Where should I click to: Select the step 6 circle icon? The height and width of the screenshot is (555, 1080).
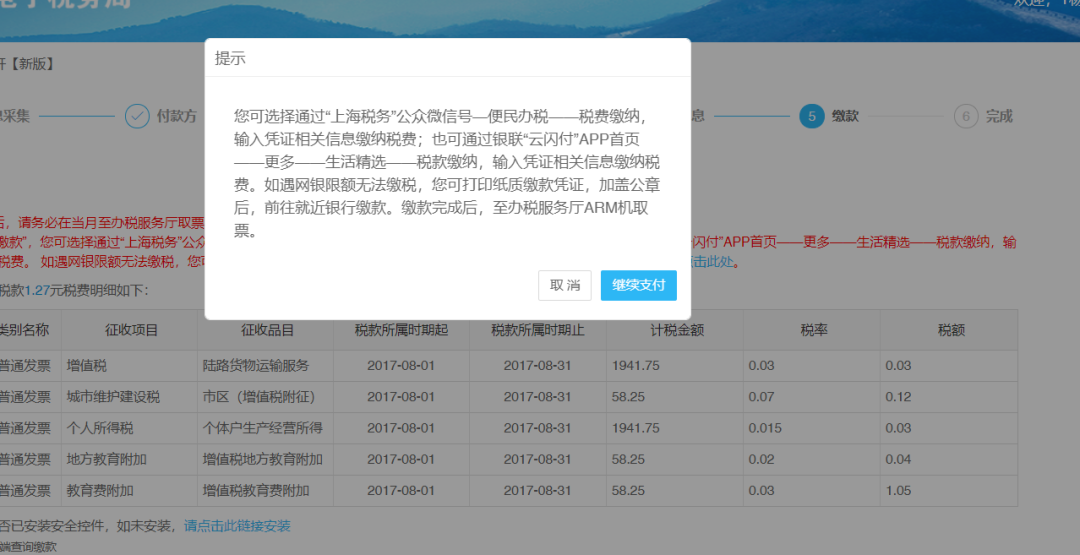[x=965, y=116]
